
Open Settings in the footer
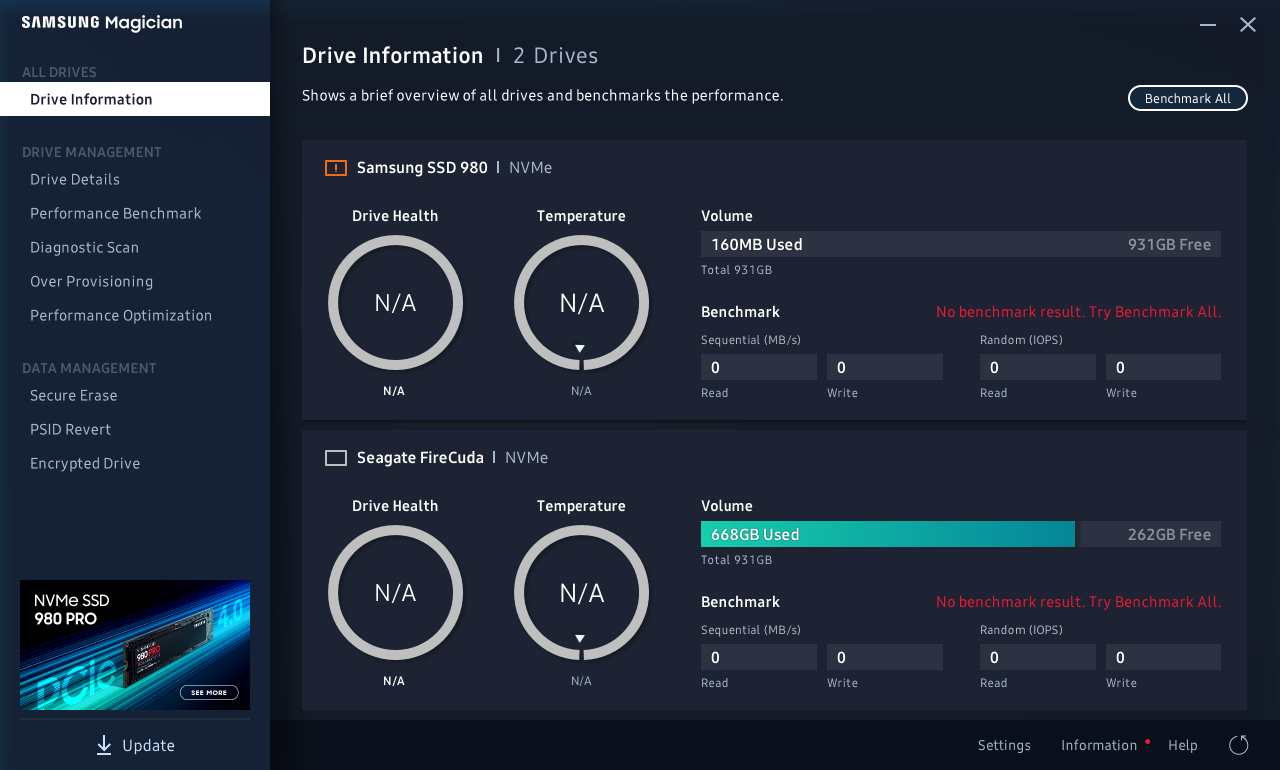[x=1004, y=745]
